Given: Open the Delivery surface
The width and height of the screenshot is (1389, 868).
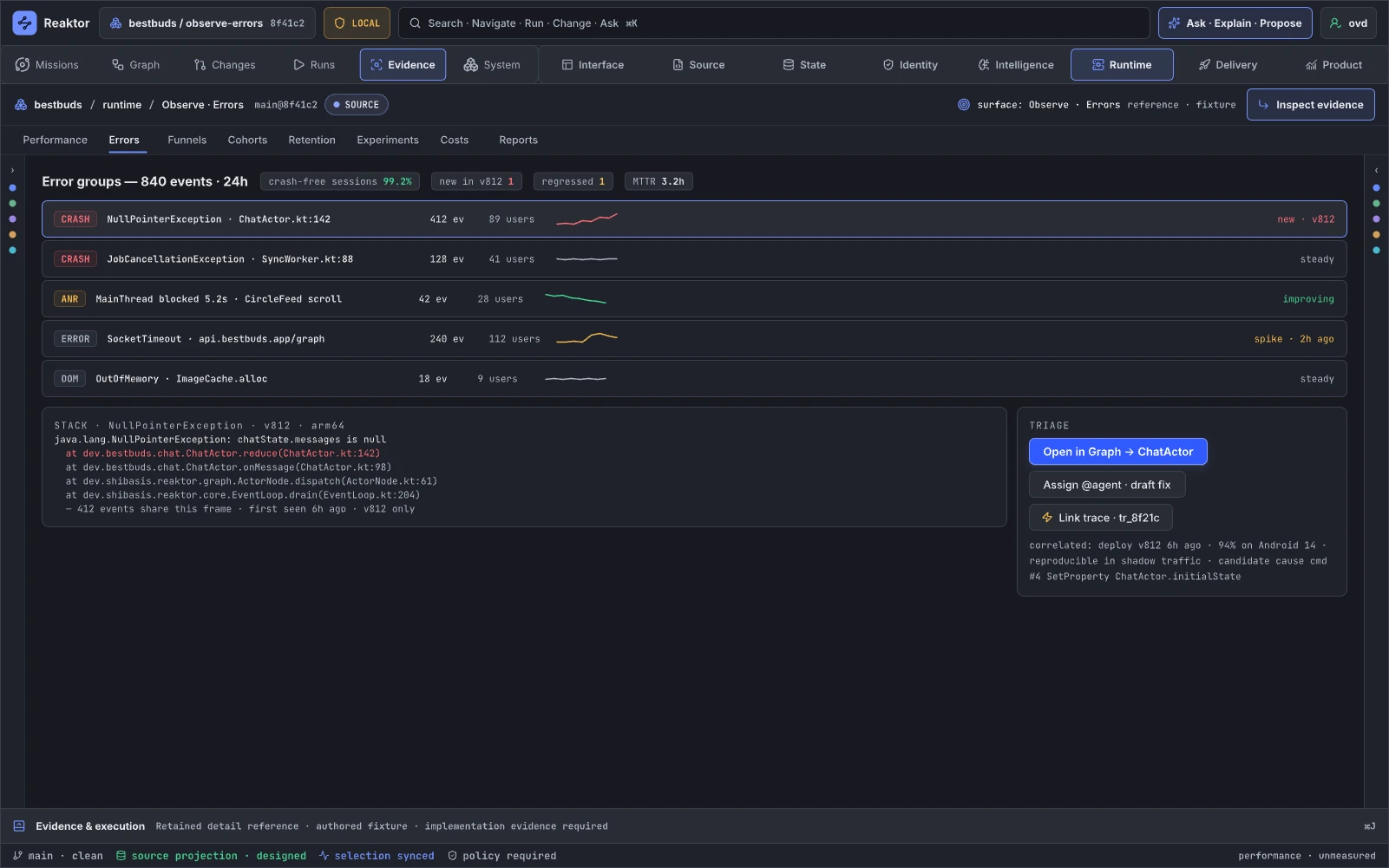Looking at the screenshot, I should click(1228, 65).
